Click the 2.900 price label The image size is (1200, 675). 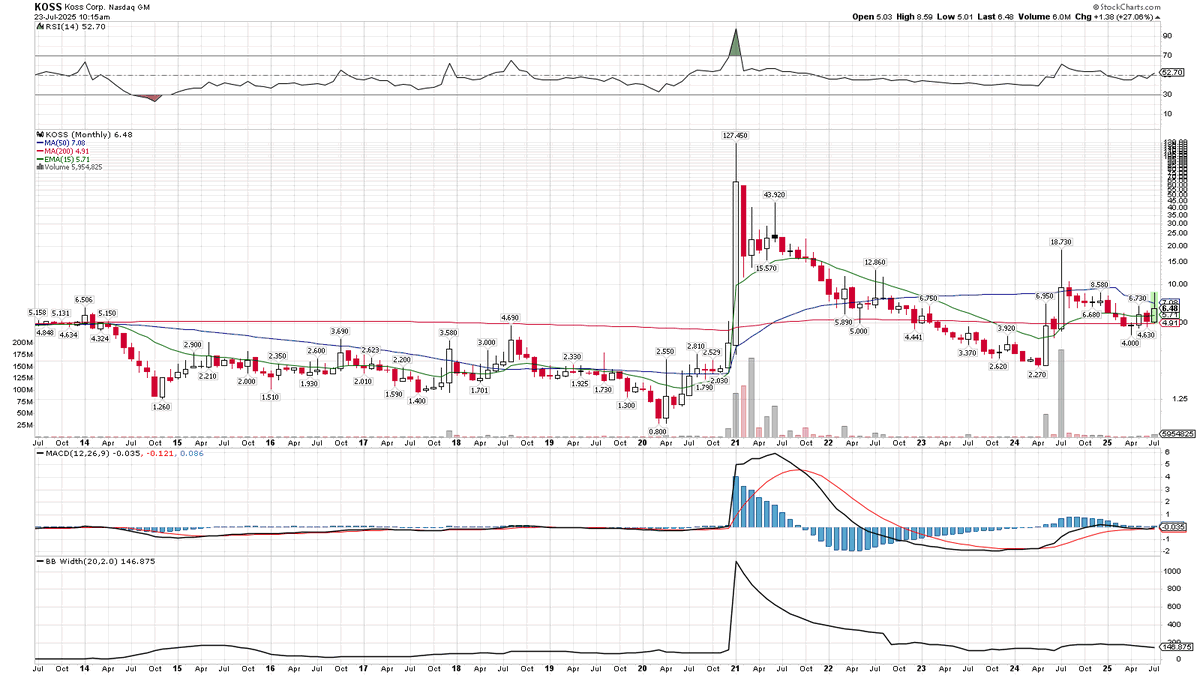193,344
